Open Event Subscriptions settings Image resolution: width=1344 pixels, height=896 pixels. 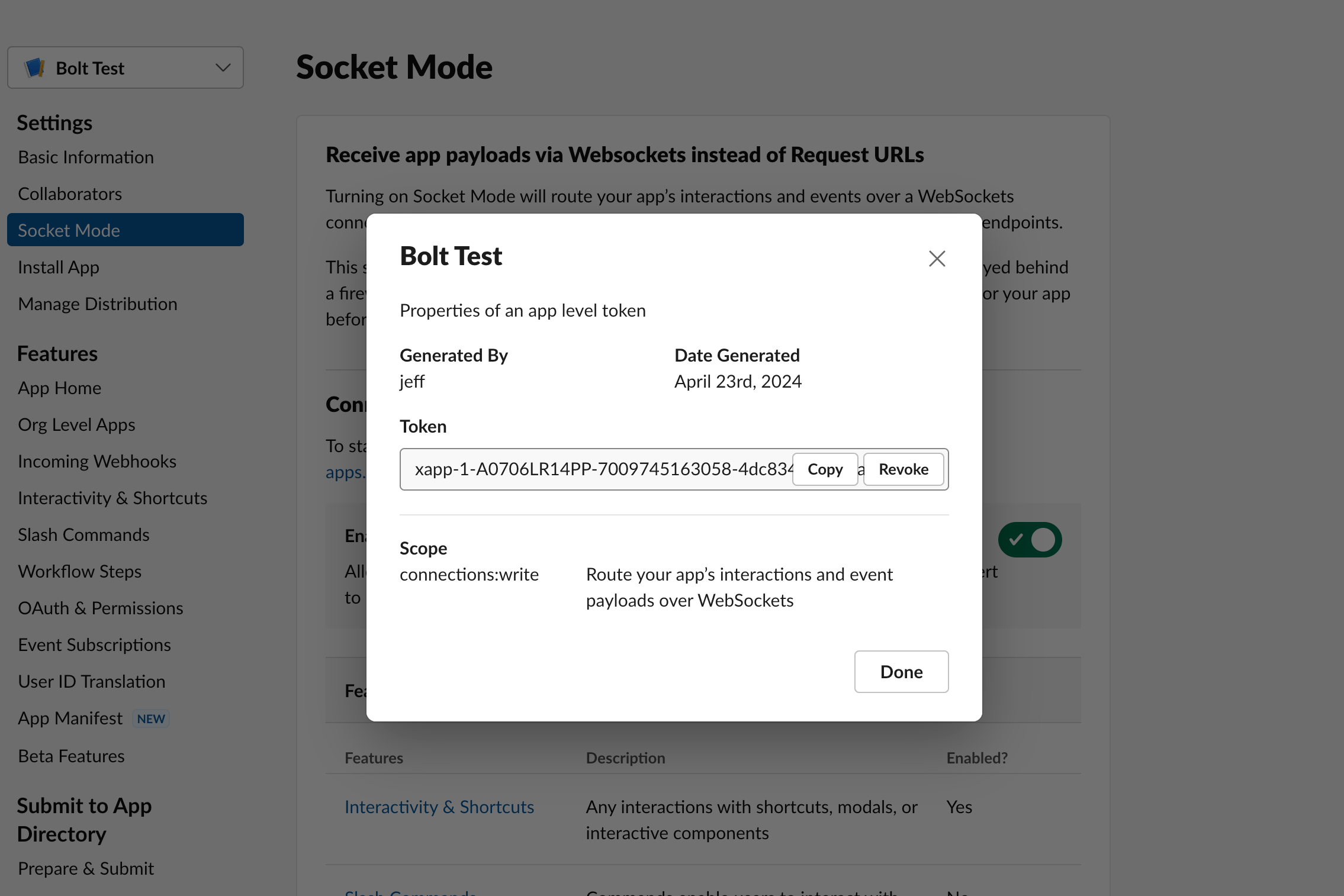(95, 644)
